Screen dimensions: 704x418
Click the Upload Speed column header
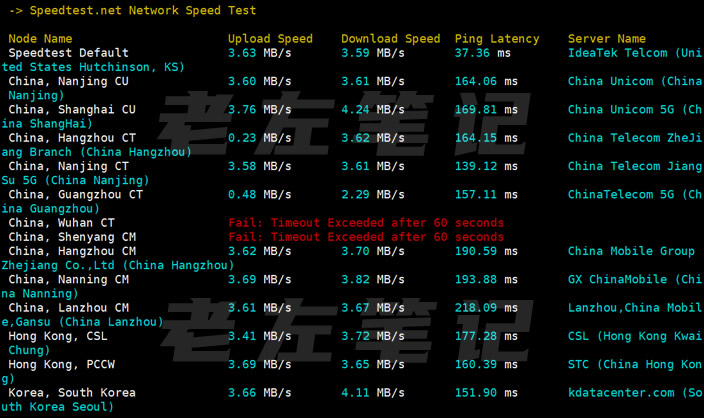click(x=270, y=39)
